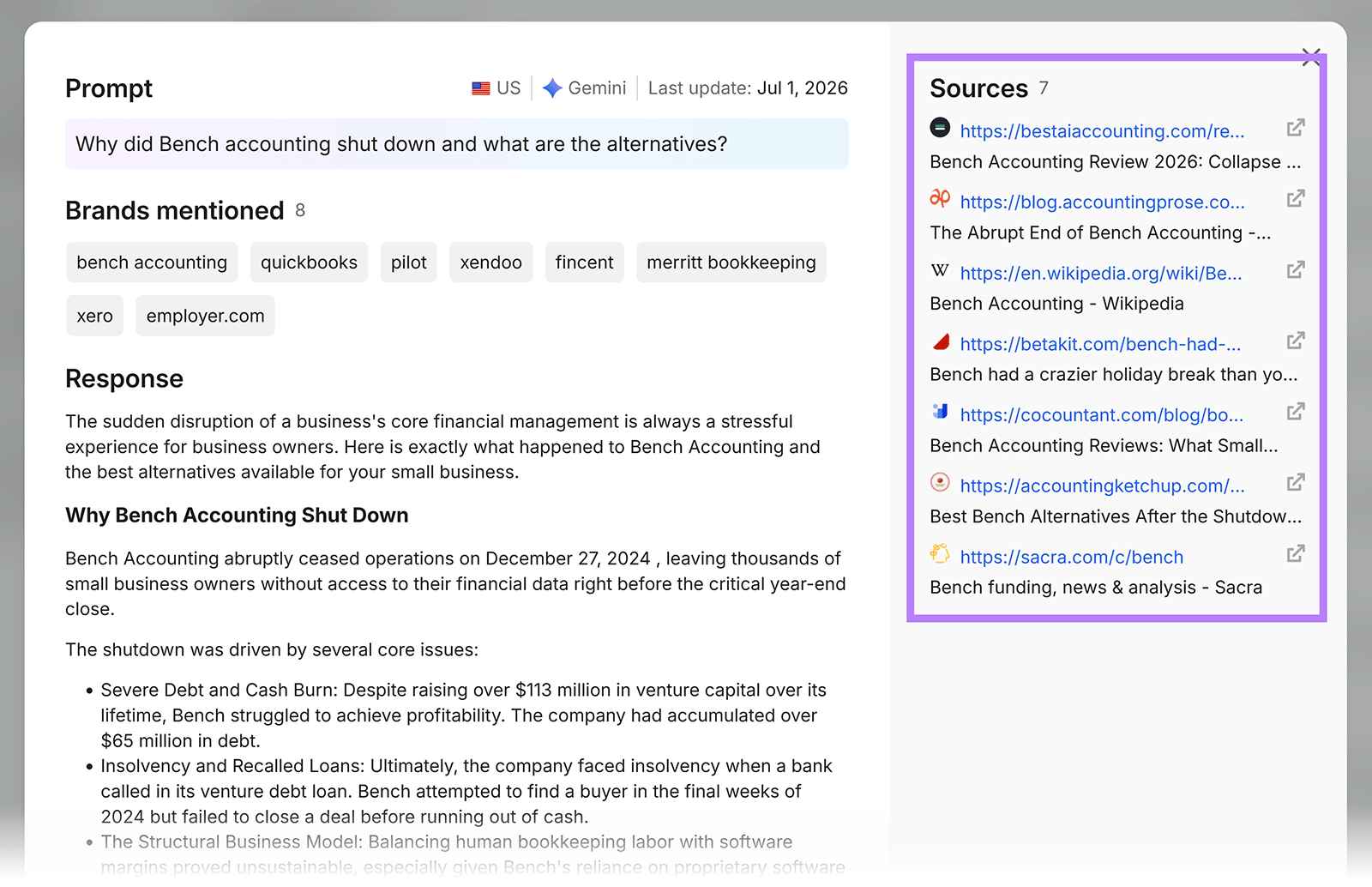Click the US country label
Screen dimensions: 1372x887
(x=508, y=88)
